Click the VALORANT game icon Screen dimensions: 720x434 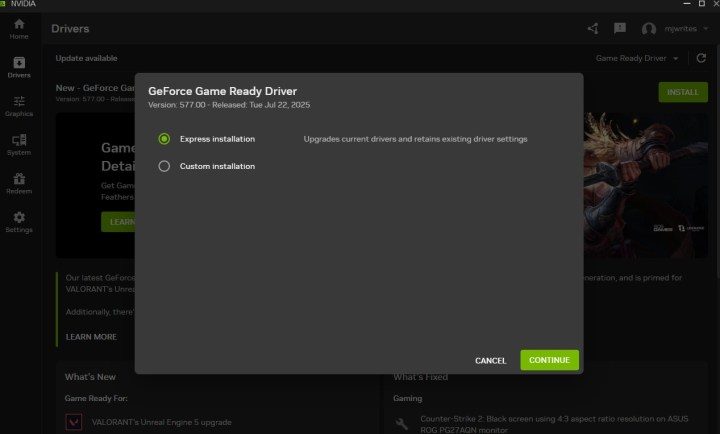pos(74,422)
